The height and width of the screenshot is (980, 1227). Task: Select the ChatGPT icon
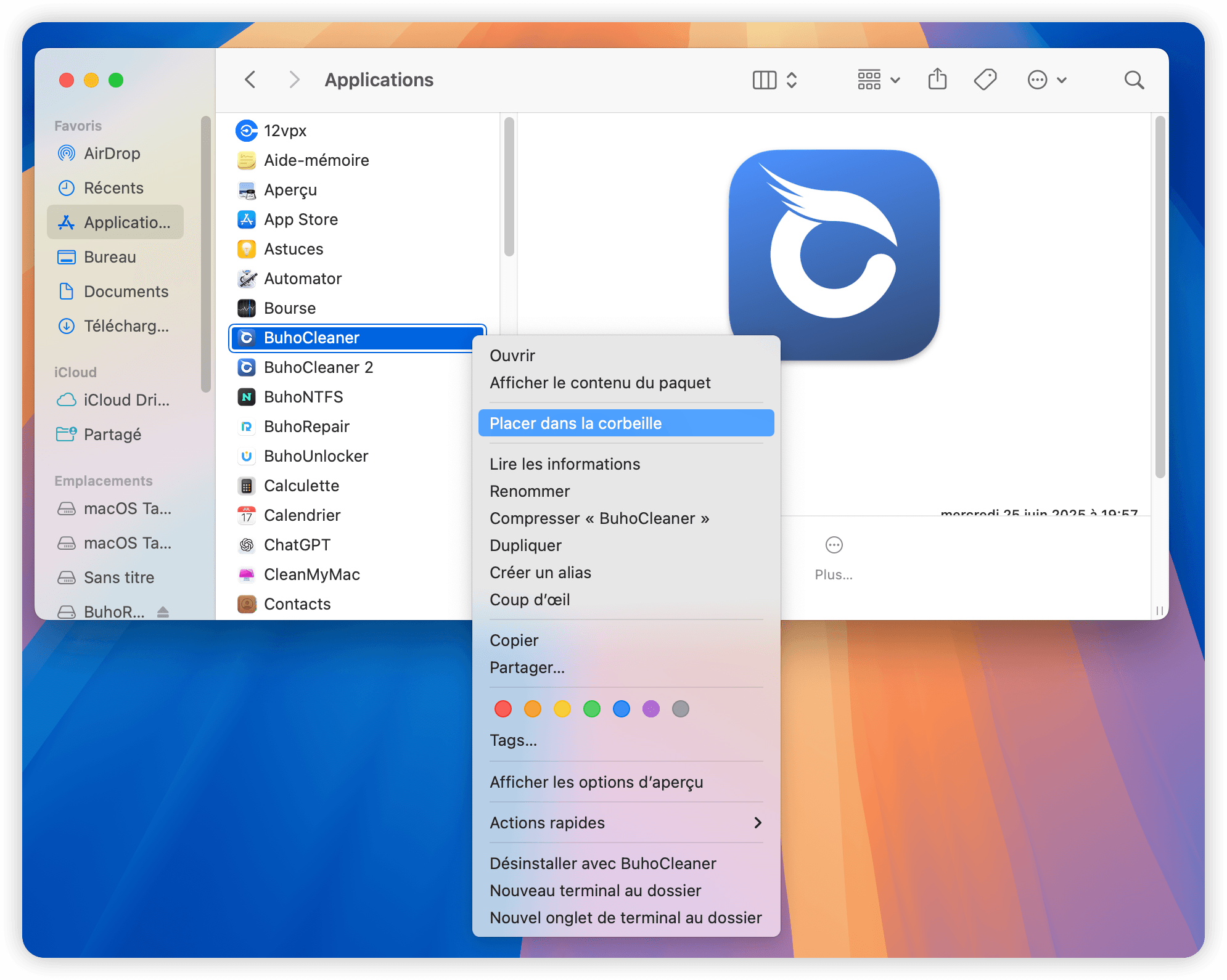pyautogui.click(x=247, y=545)
